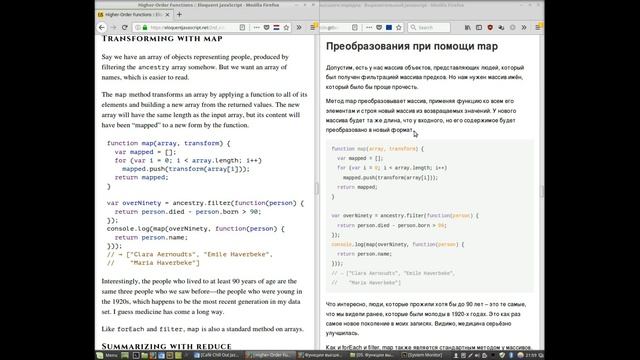Click the eloquentjavascript.net address bar
This screenshot has width=640, height=360.
pyautogui.click(x=192, y=27)
